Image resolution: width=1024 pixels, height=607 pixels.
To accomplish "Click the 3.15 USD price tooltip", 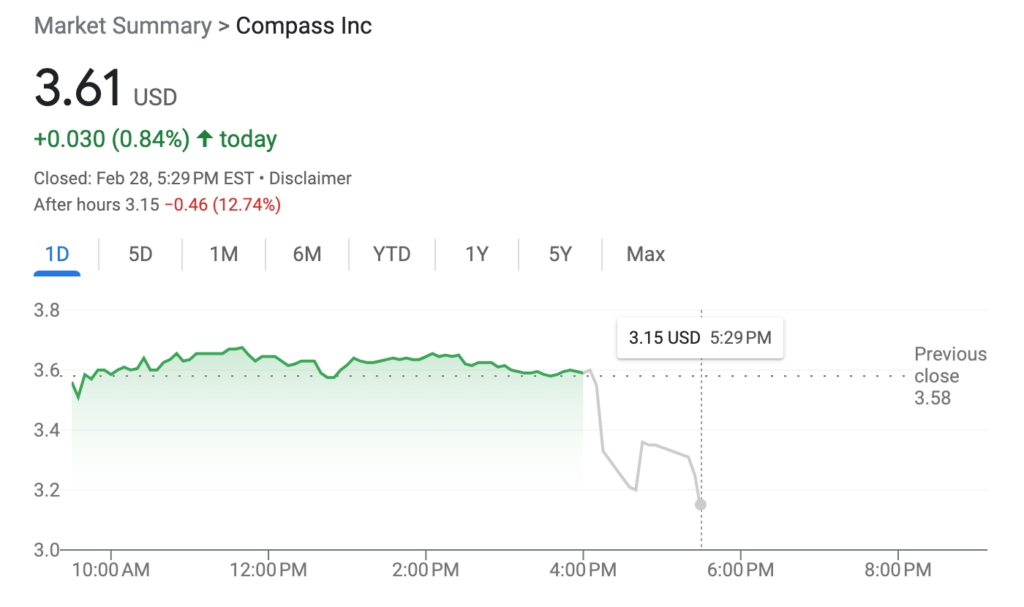I will (x=699, y=338).
